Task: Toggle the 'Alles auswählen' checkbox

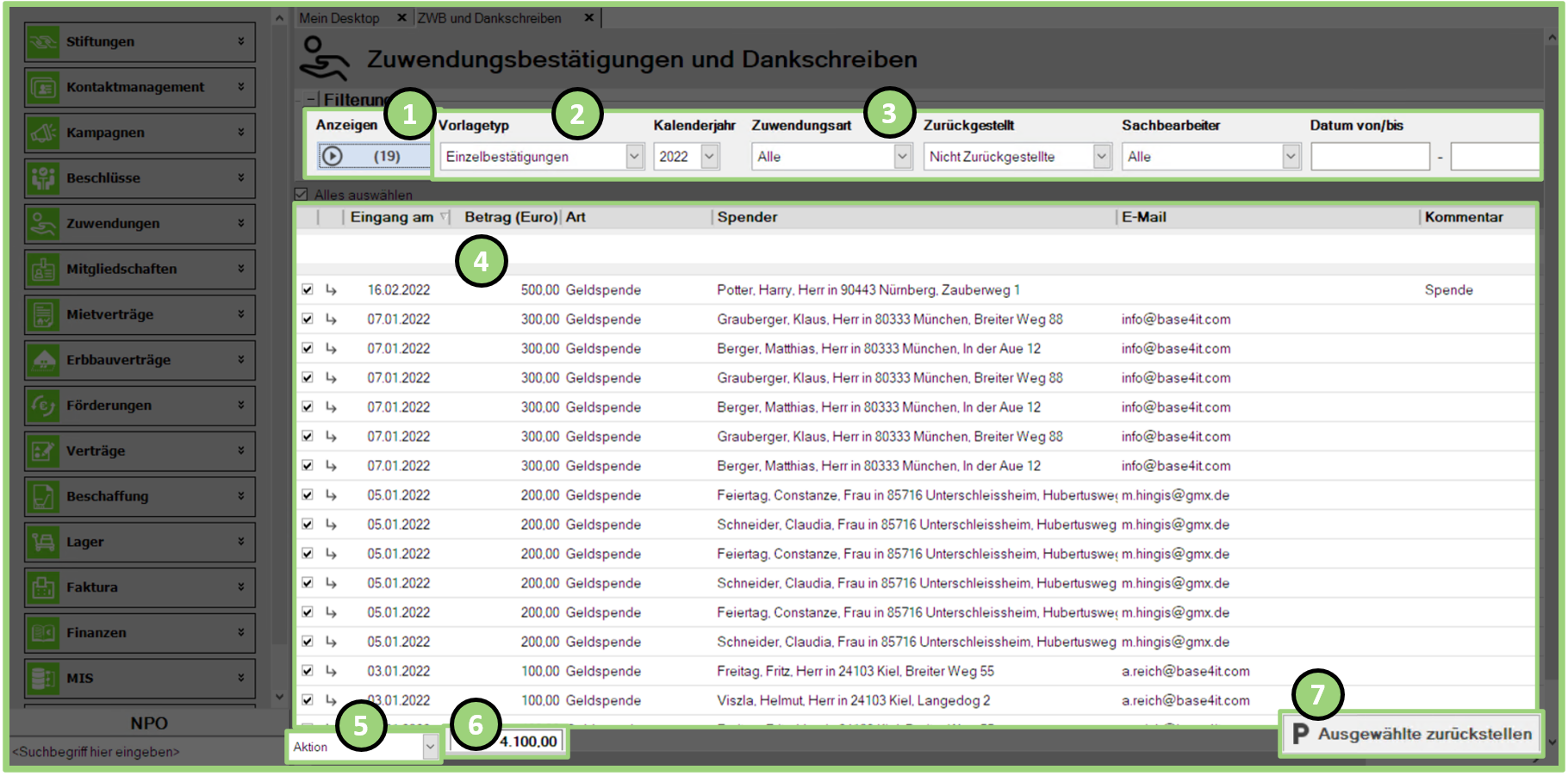Action: click(x=301, y=195)
